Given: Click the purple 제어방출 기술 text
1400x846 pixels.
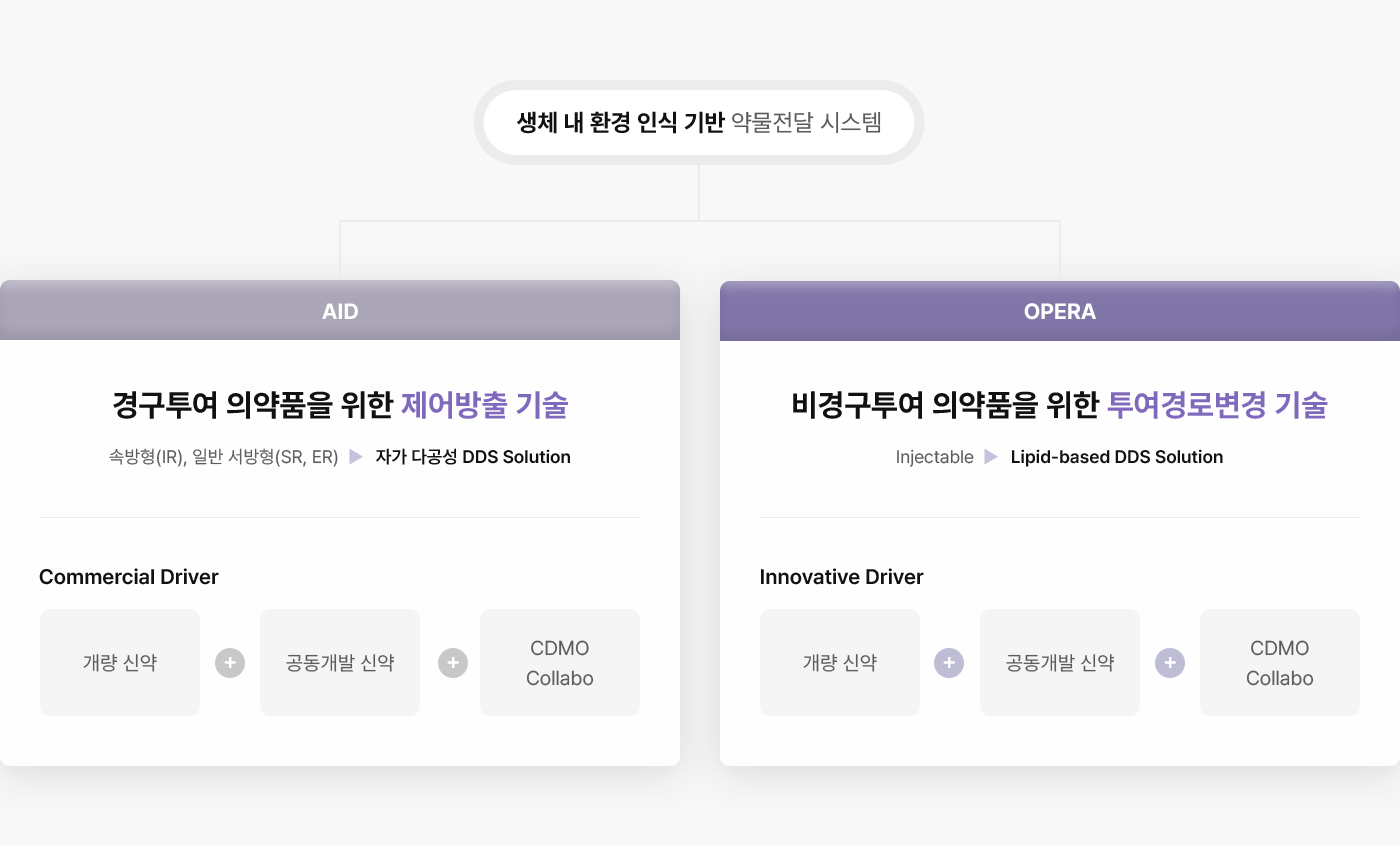Looking at the screenshot, I should [x=484, y=405].
